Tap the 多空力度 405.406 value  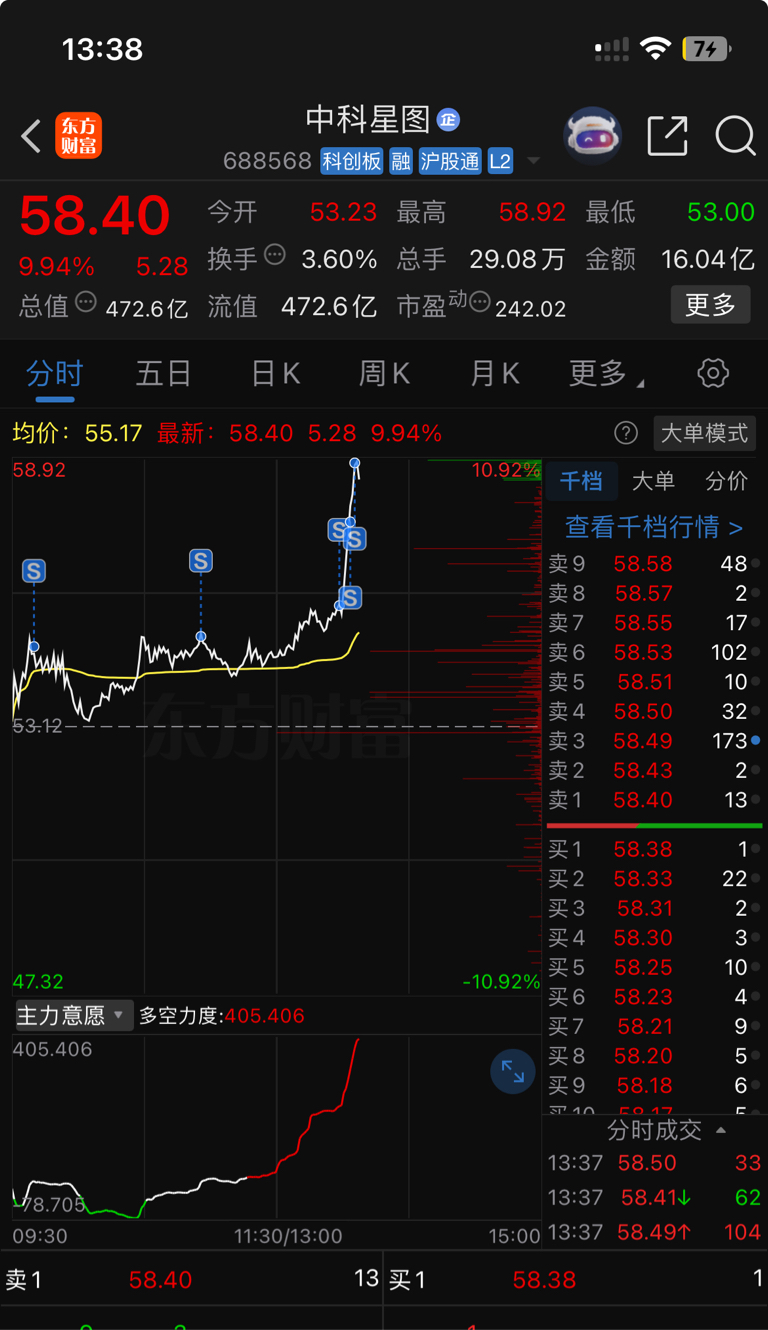(264, 1016)
